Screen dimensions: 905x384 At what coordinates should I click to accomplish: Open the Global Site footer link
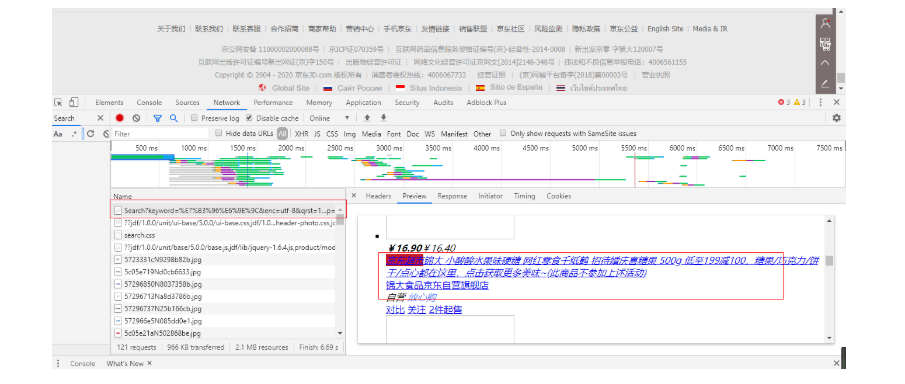click(x=290, y=88)
